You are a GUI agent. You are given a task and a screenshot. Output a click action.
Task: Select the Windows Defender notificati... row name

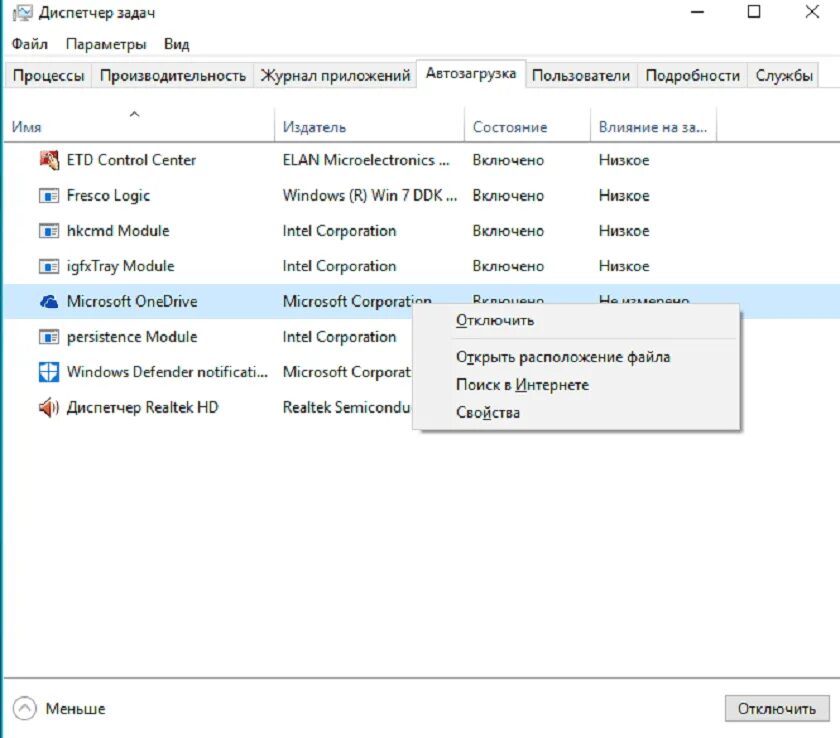(167, 372)
